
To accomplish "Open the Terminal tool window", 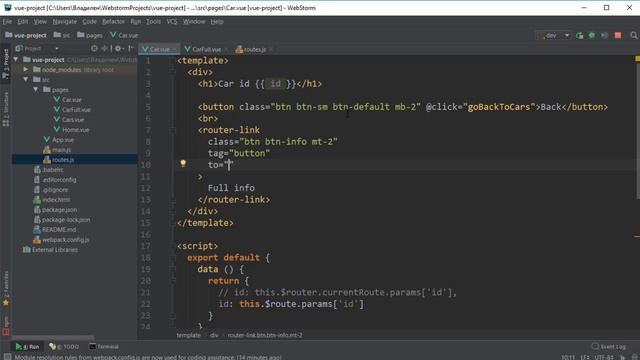I will point(104,347).
